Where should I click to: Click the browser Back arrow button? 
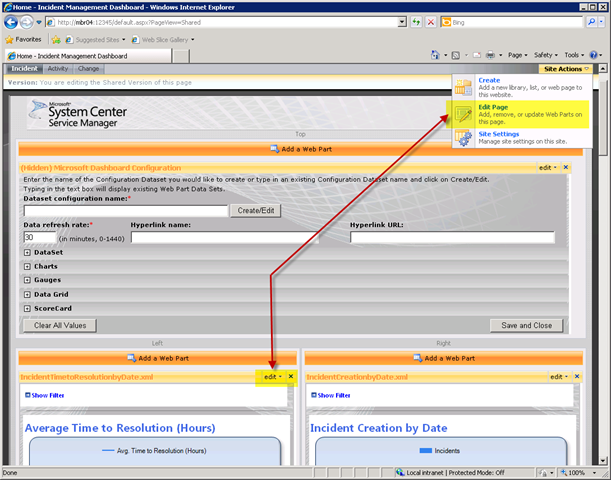pos(12,22)
